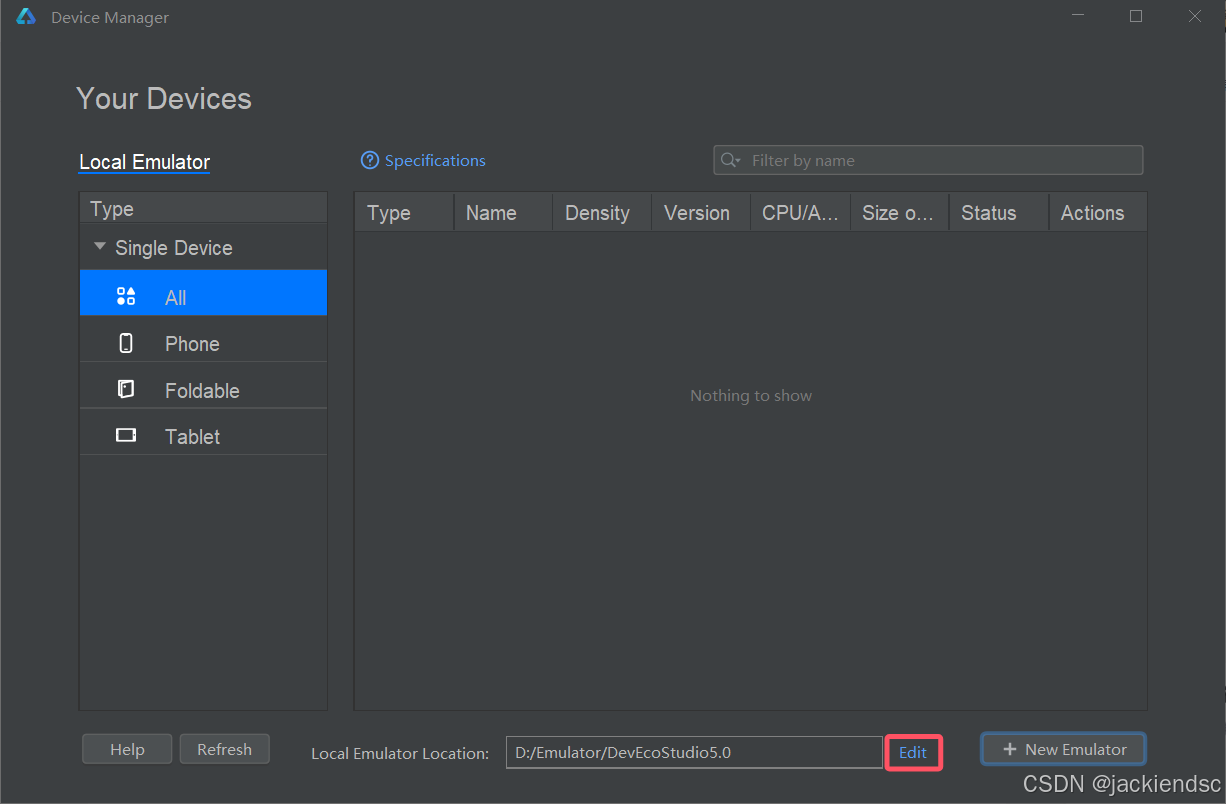This screenshot has width=1226, height=804.
Task: Switch to the Local Emulator tab
Action: [145, 162]
